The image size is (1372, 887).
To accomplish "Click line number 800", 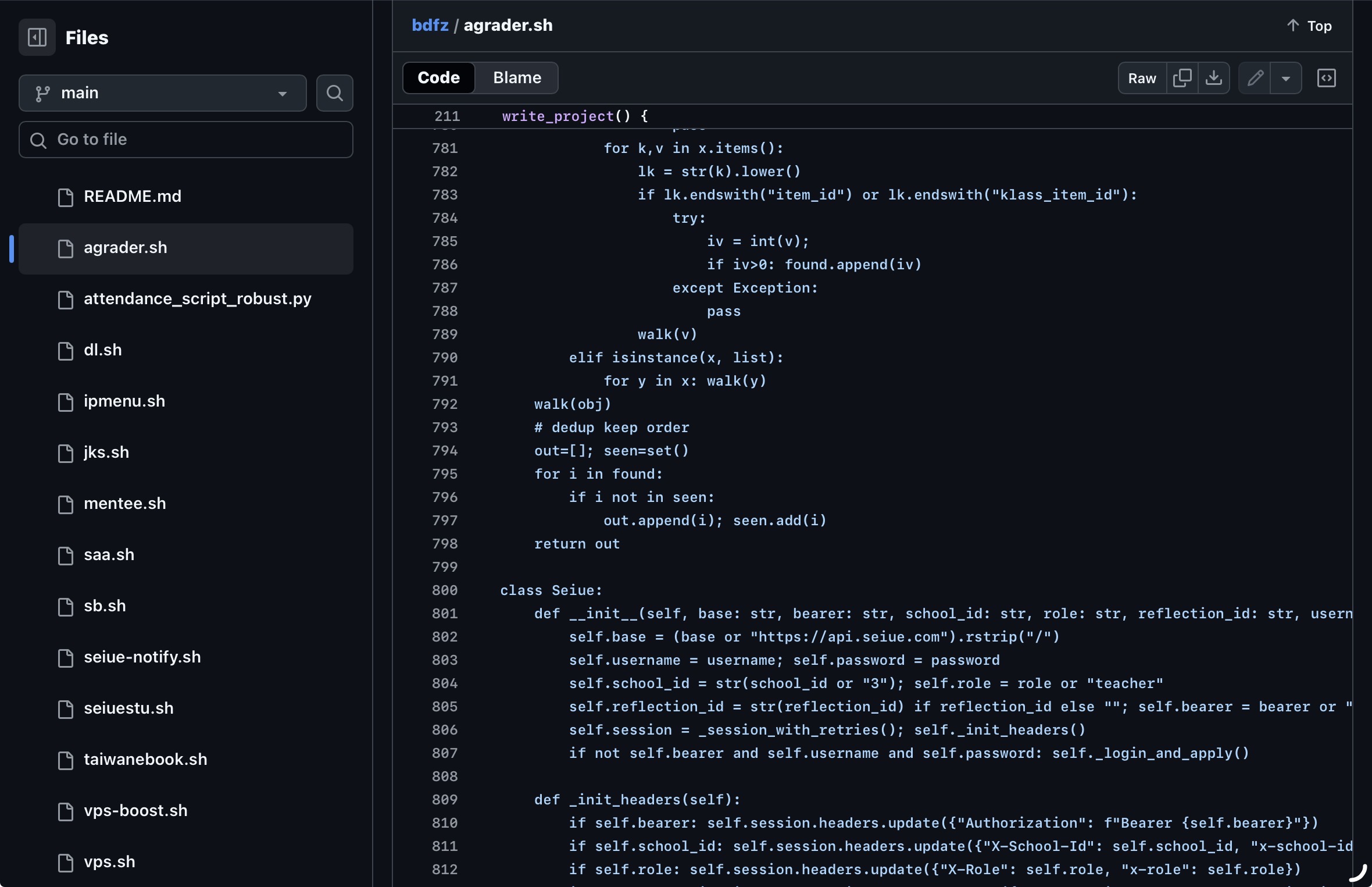I will (445, 590).
